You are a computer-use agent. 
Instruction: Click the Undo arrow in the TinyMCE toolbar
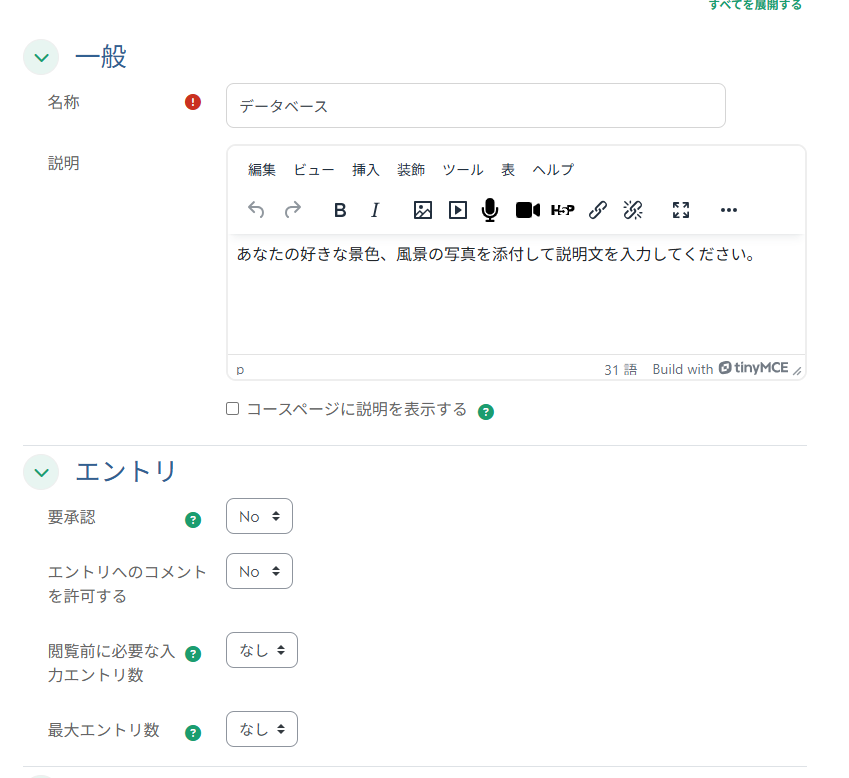tap(256, 210)
